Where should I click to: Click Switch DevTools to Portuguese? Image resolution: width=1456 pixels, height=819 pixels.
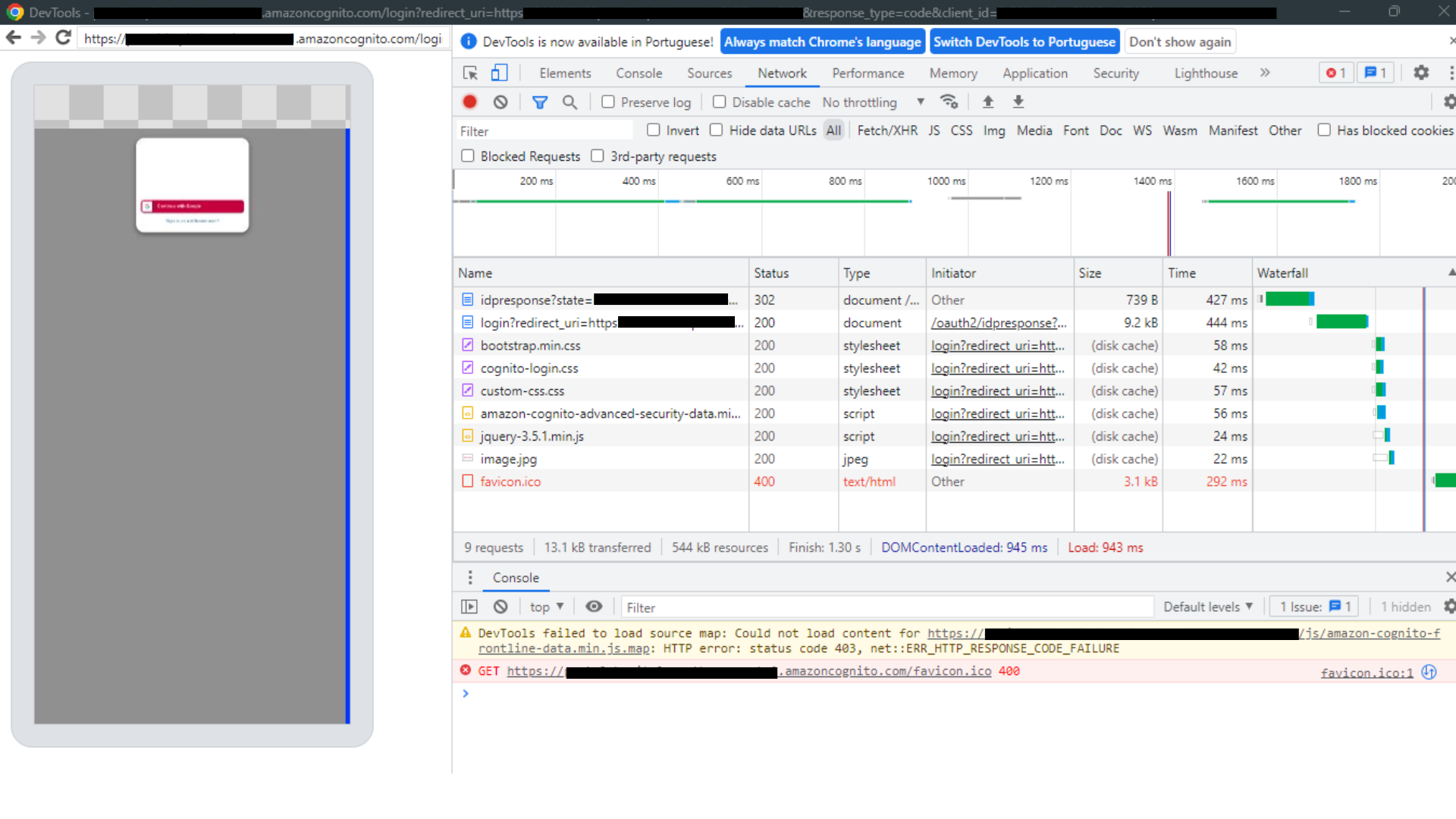click(1025, 42)
